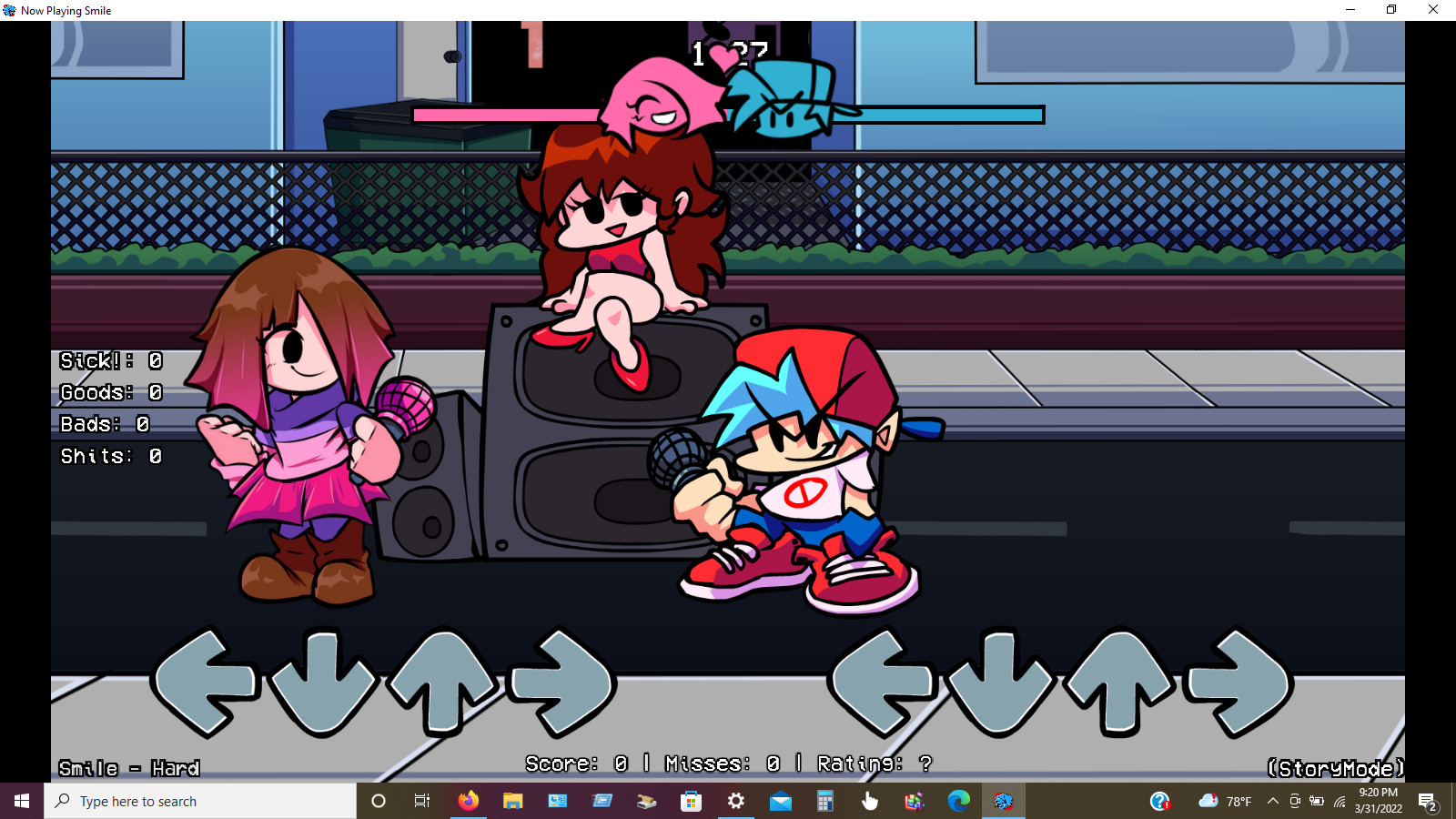Click the 78°F weather widget

tap(1225, 802)
